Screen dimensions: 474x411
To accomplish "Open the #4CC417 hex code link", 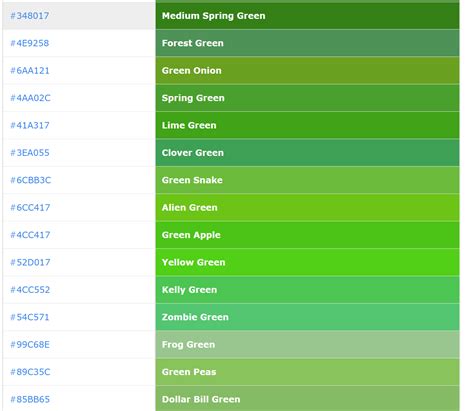I will [x=30, y=235].
